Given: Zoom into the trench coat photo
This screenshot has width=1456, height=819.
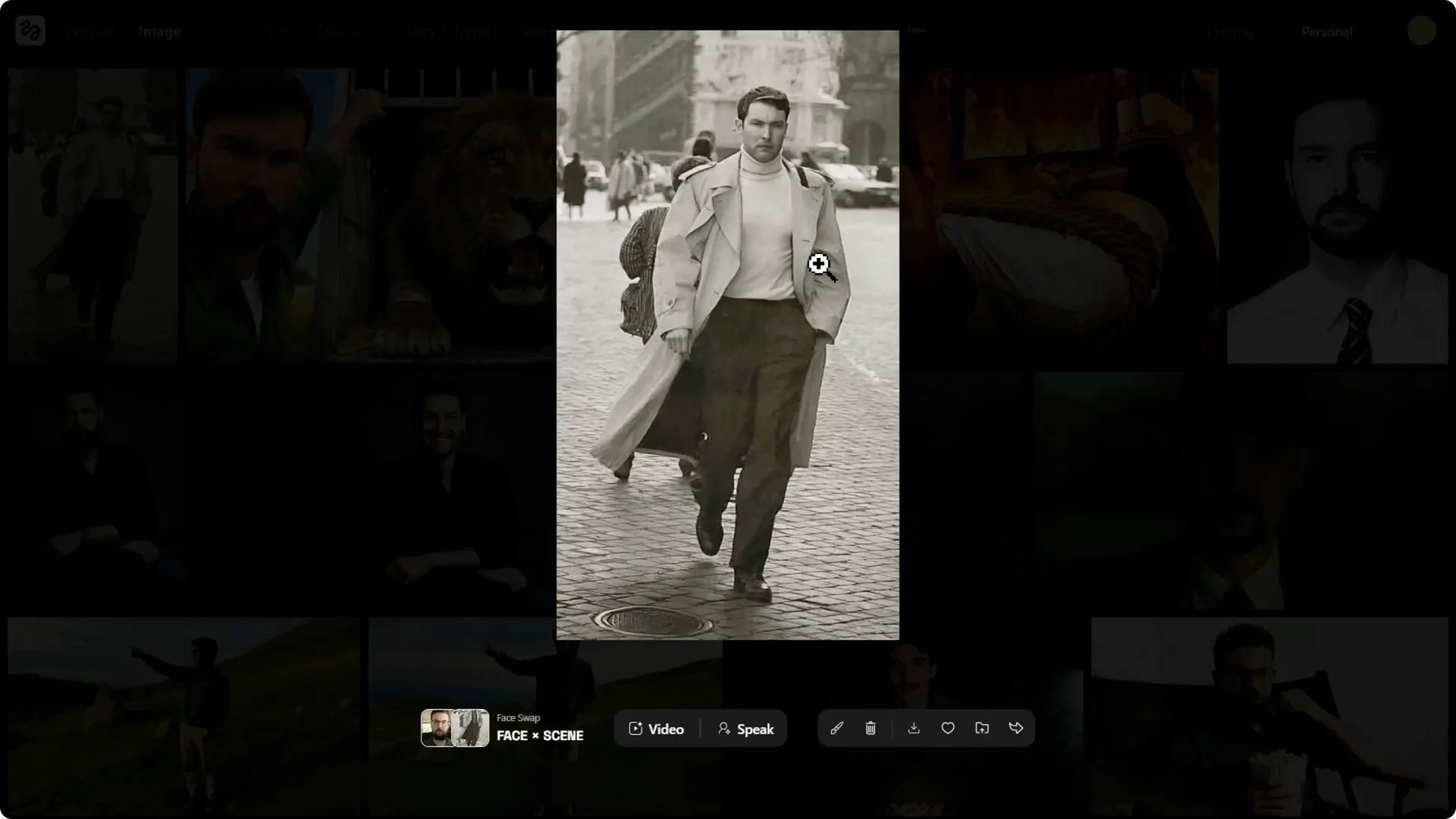Looking at the screenshot, I should point(727,334).
